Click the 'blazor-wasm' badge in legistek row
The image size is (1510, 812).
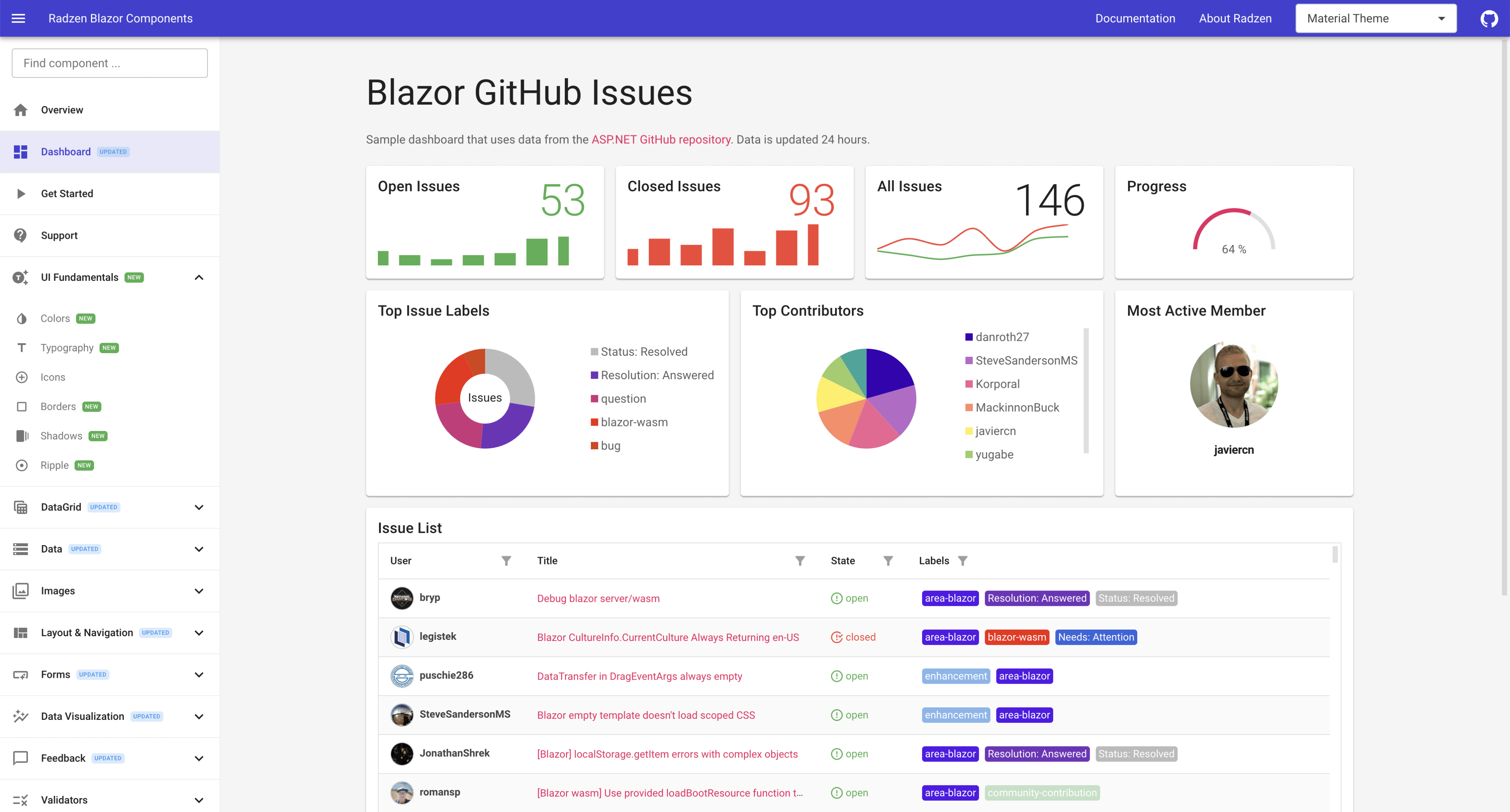(1016, 637)
